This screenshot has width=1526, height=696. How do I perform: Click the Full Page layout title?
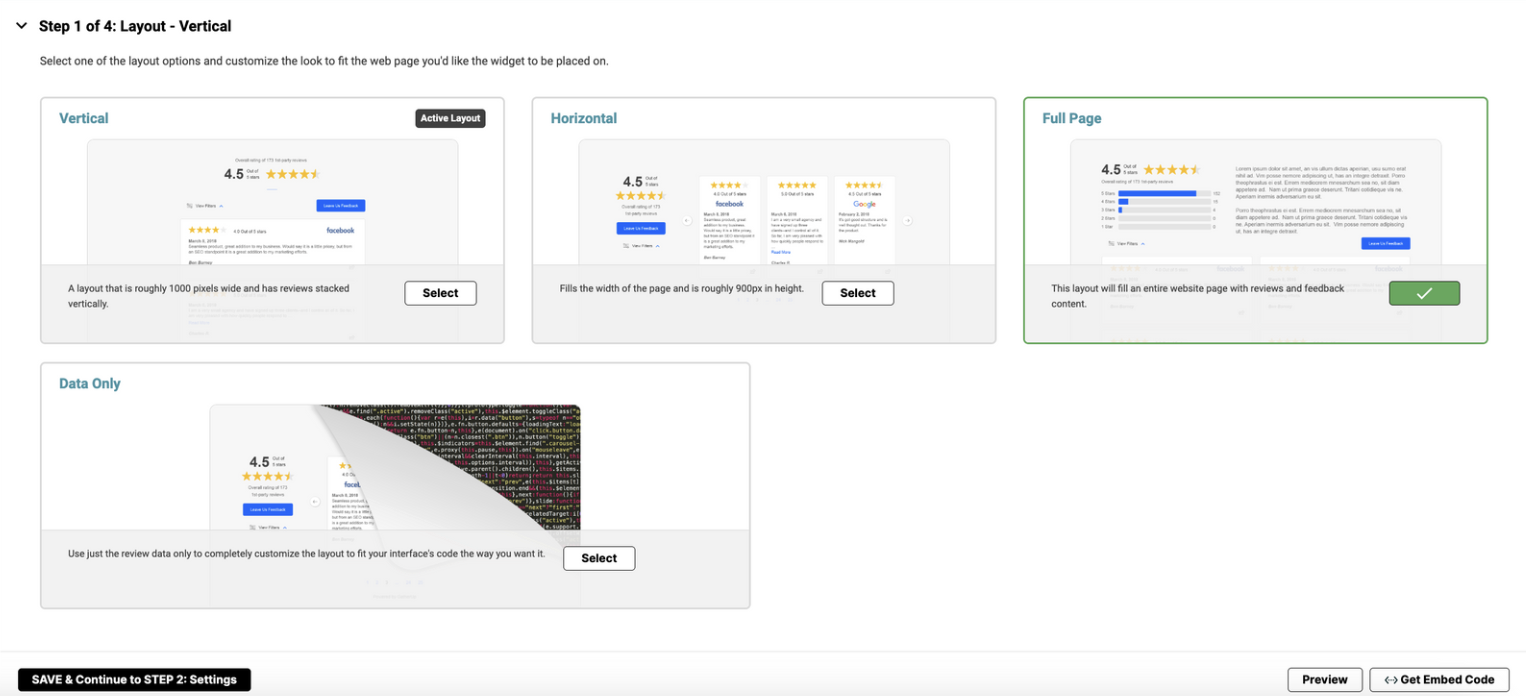pyautogui.click(x=1071, y=118)
